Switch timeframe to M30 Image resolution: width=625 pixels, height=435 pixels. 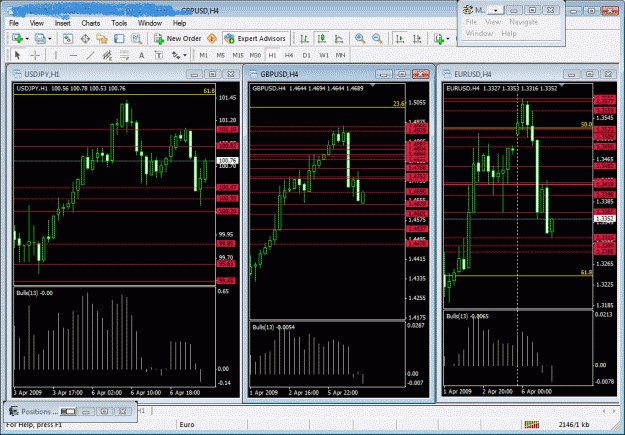pos(255,55)
